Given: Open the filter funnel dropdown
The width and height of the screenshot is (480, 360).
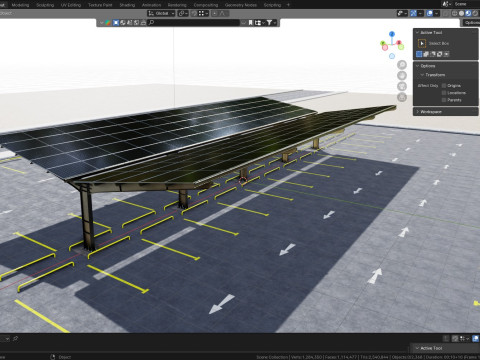Looking at the screenshot, I should click(271, 23).
